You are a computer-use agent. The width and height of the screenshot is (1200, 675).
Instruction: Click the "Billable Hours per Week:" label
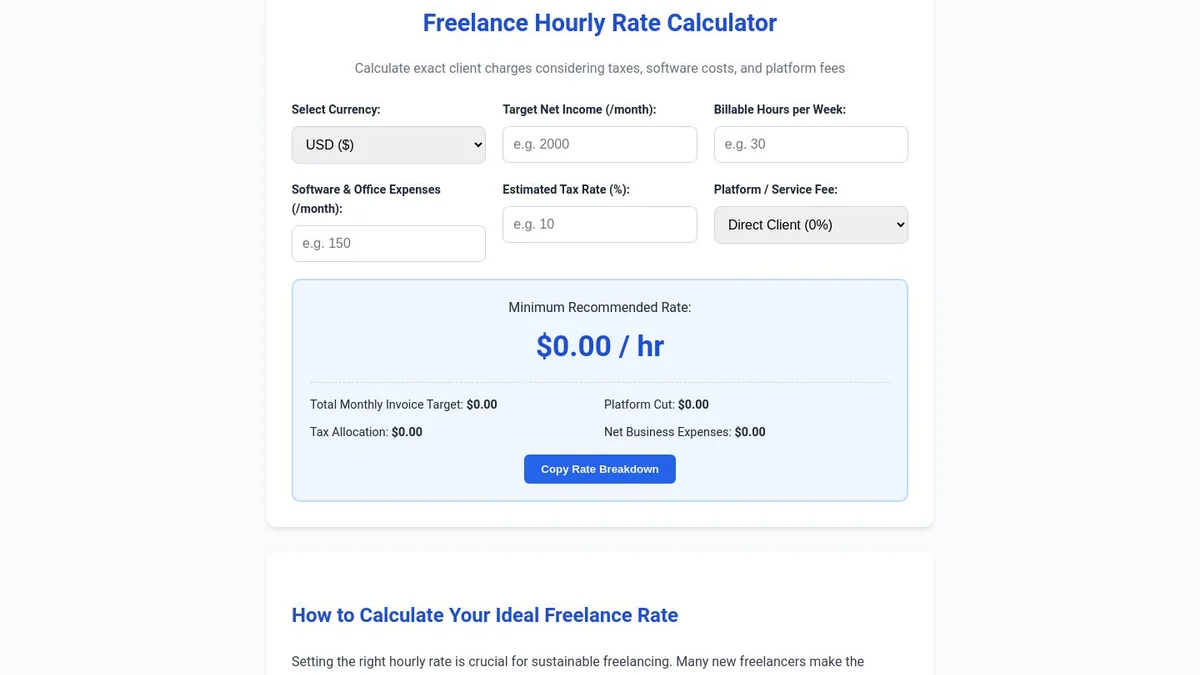780,110
